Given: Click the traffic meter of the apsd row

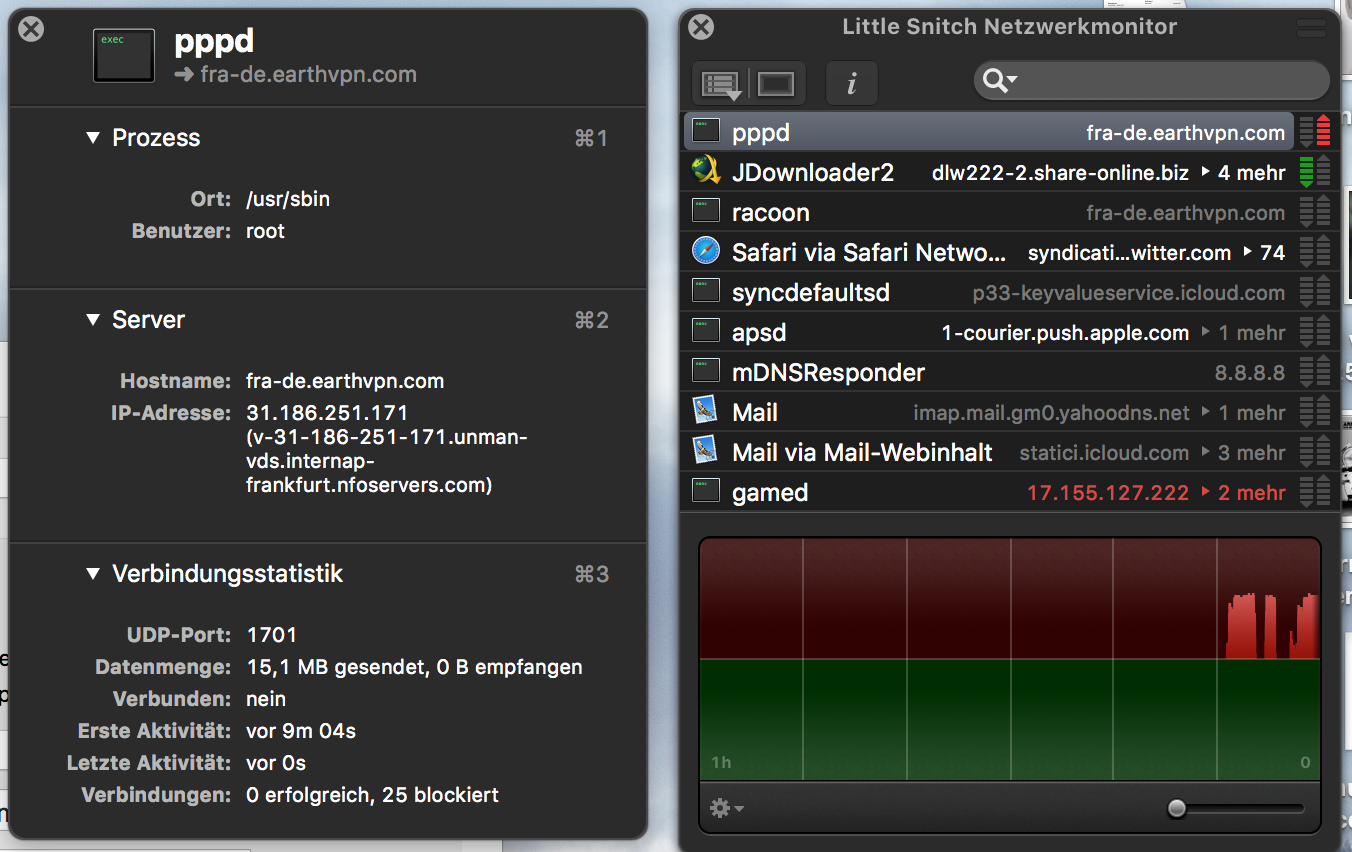Looking at the screenshot, I should click(x=1315, y=331).
